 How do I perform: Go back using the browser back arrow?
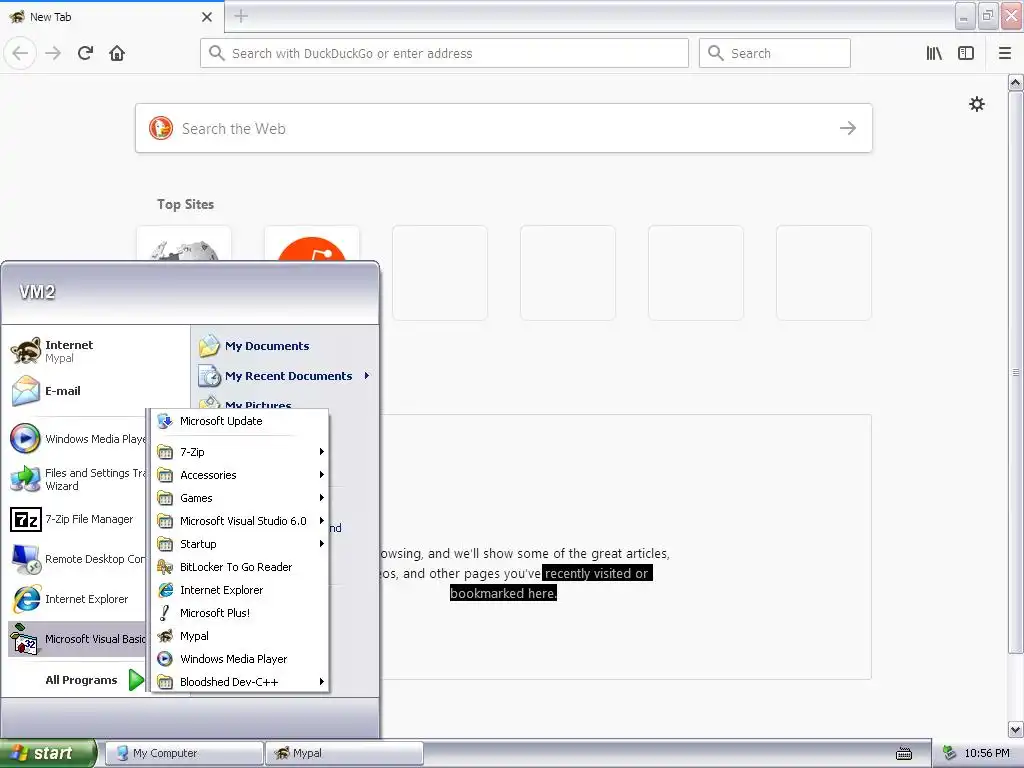20,53
